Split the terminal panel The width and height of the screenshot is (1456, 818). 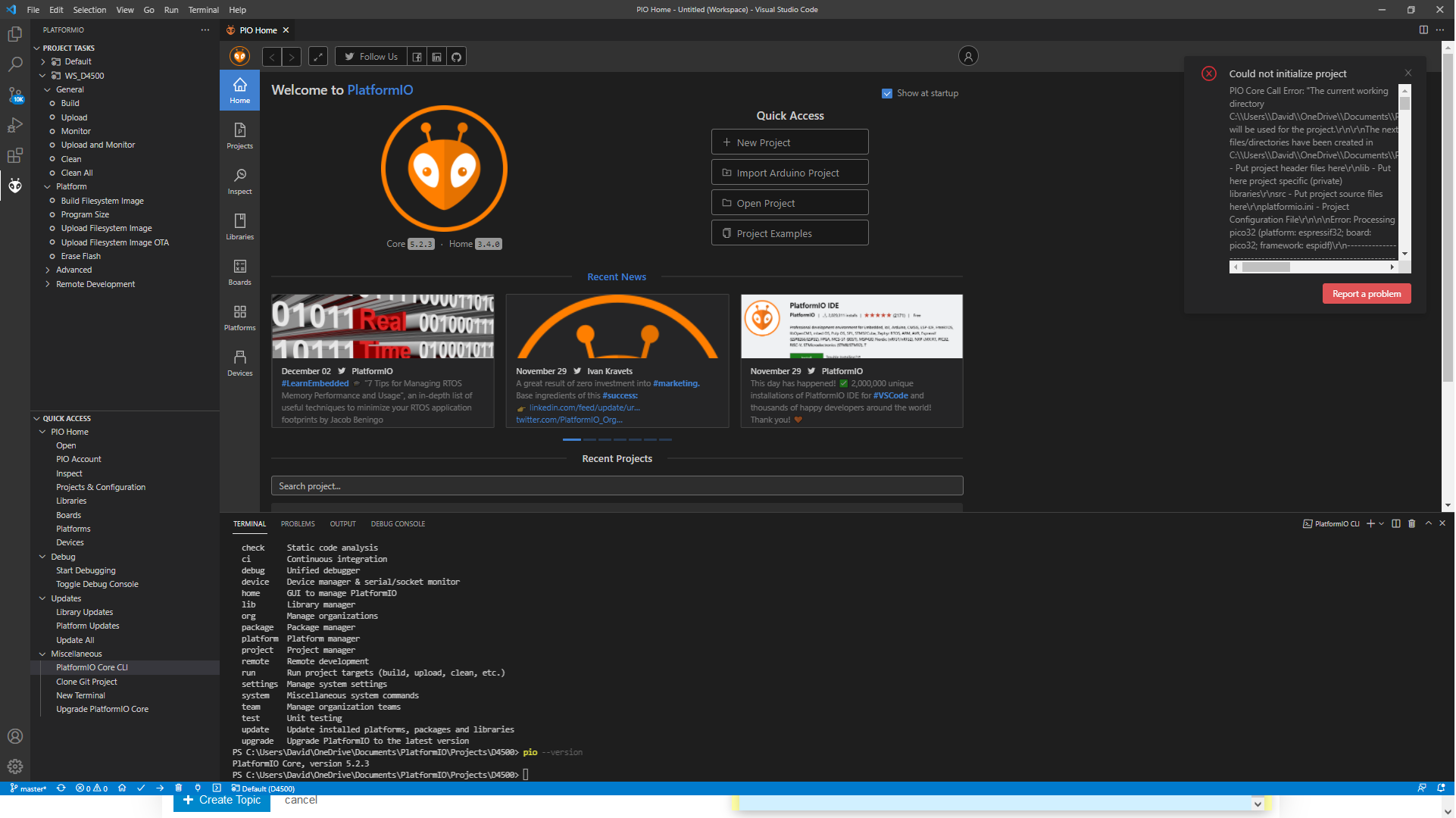(x=1397, y=524)
